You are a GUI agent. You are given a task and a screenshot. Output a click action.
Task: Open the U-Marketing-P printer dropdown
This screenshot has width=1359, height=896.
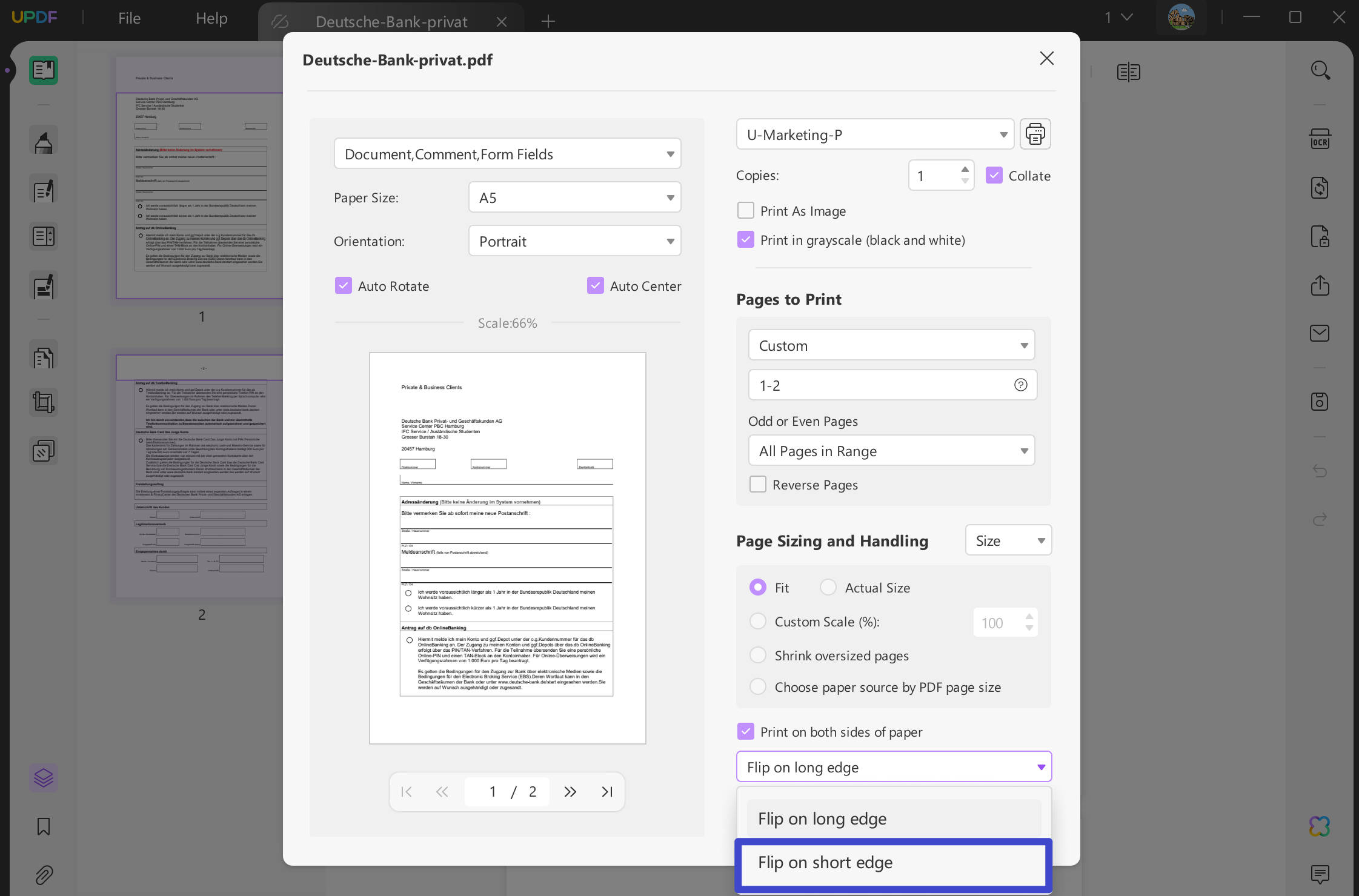tap(874, 134)
